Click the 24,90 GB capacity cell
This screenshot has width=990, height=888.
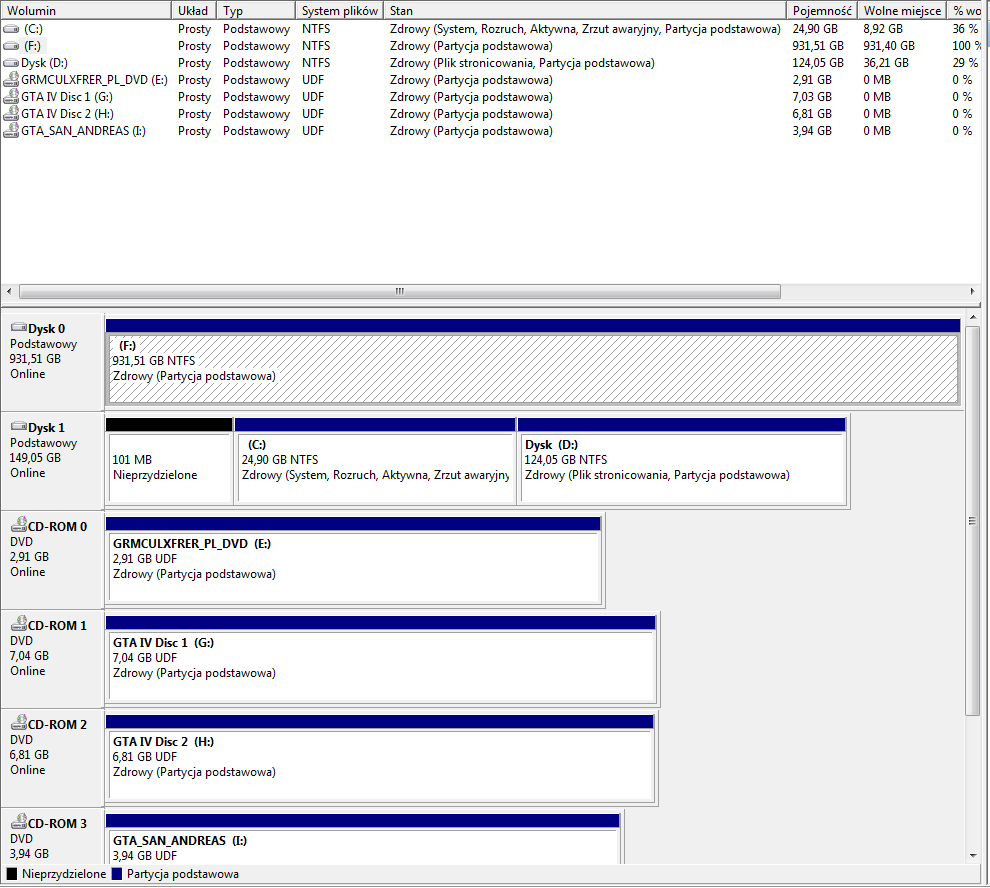pyautogui.click(x=815, y=29)
